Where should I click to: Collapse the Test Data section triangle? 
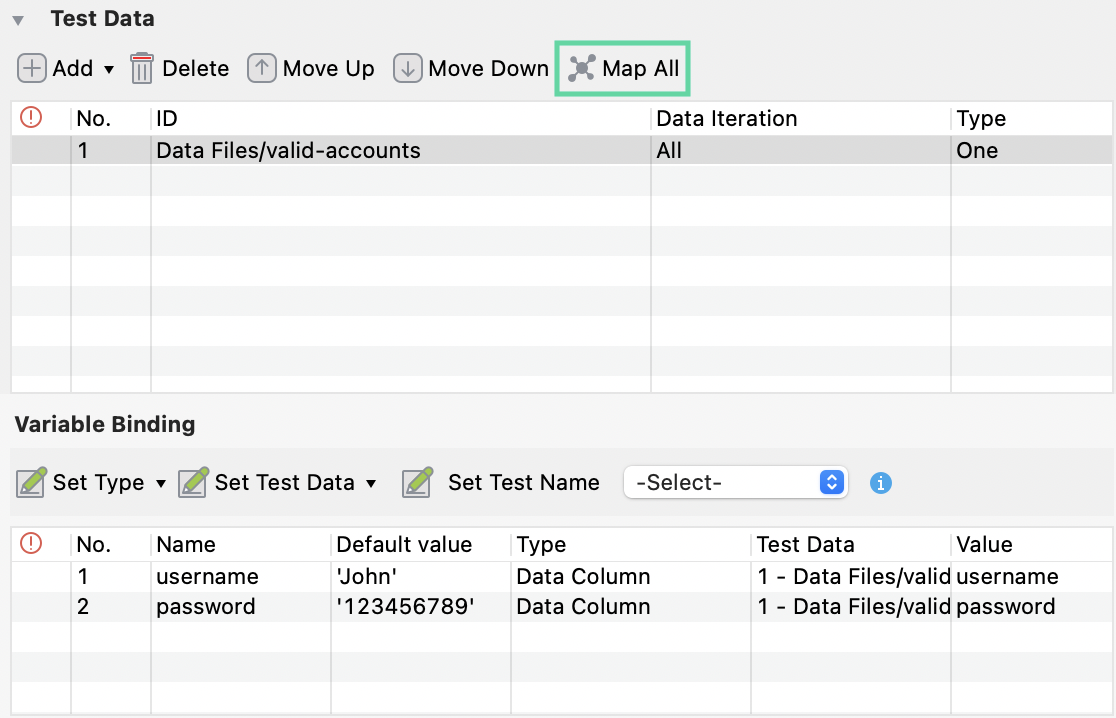(x=18, y=20)
